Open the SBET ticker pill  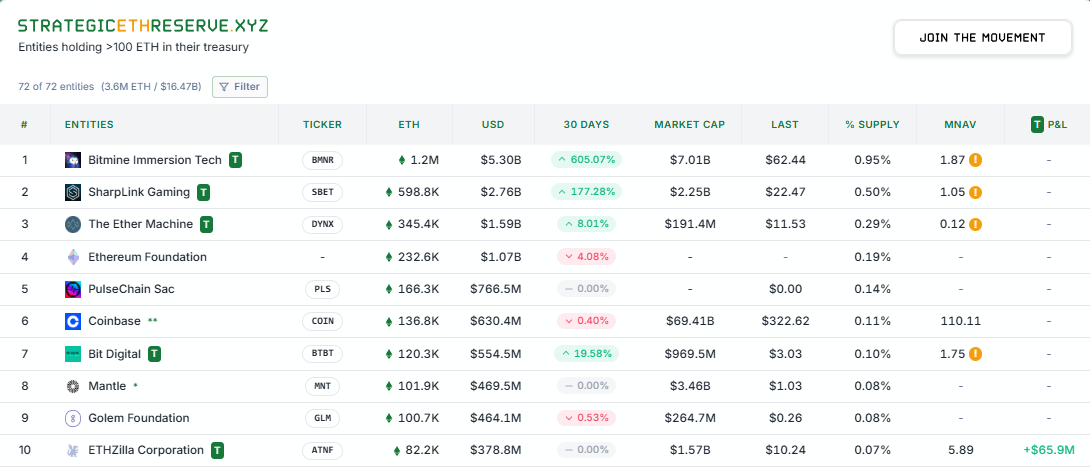[323, 192]
